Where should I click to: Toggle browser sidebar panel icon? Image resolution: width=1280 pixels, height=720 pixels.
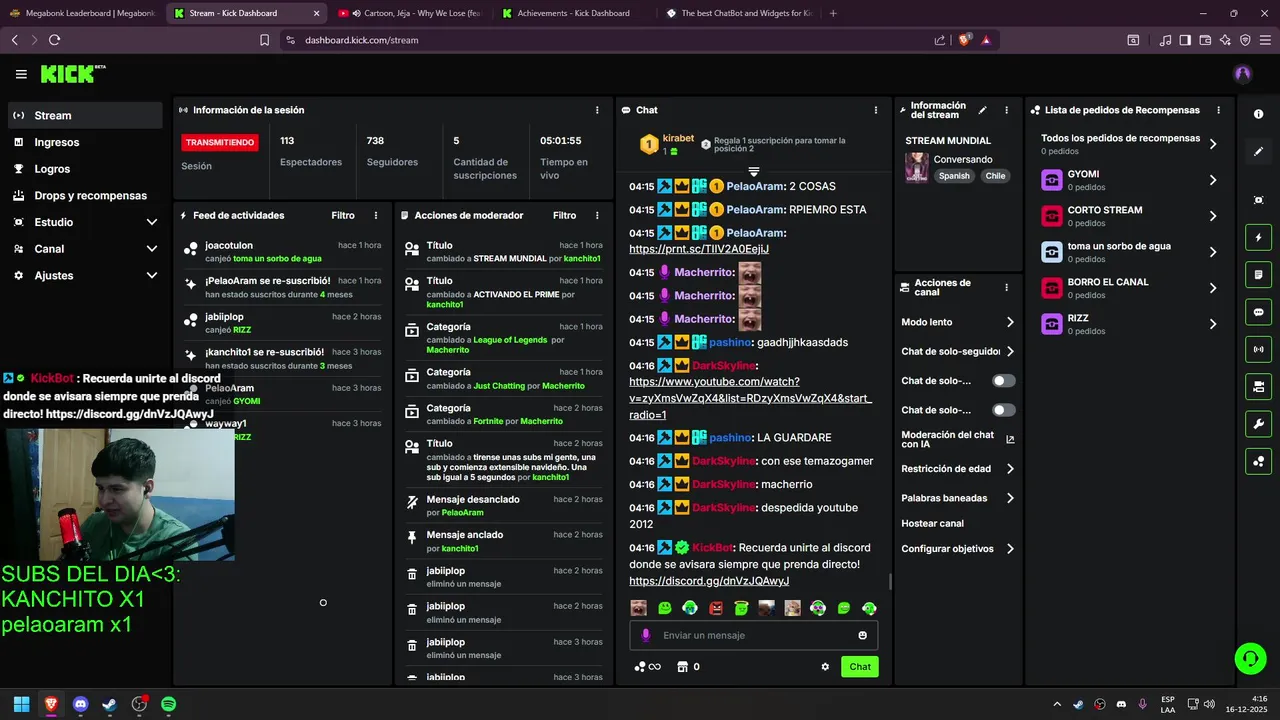1185,40
